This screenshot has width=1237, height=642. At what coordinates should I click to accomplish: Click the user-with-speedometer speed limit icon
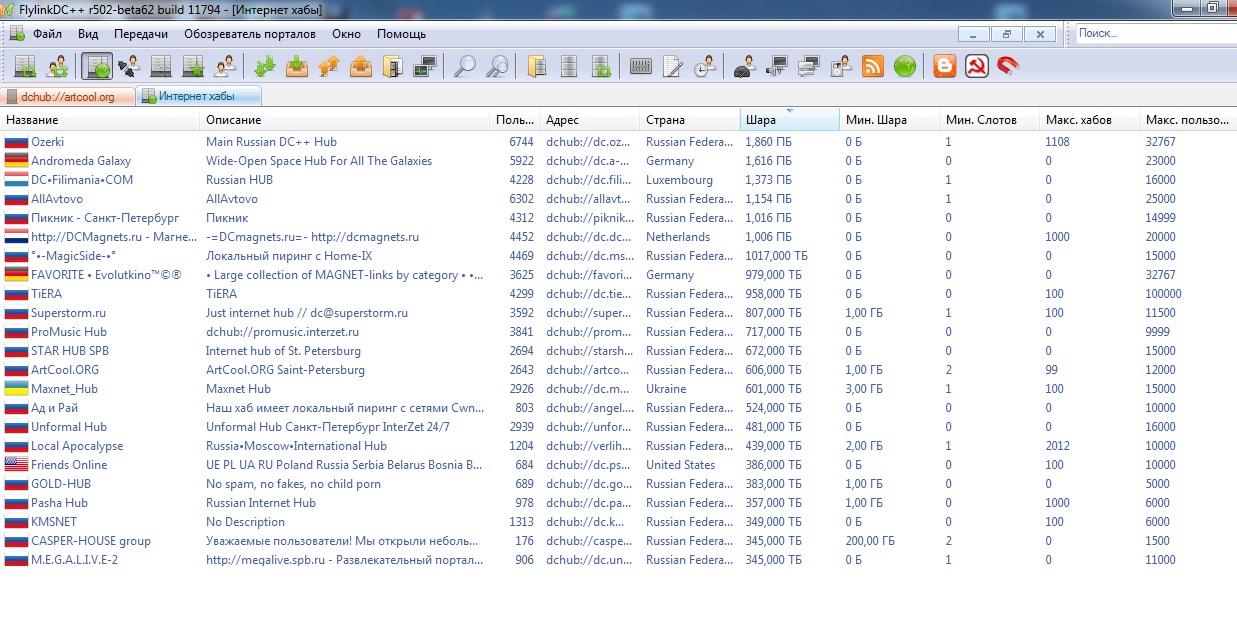[x=745, y=67]
